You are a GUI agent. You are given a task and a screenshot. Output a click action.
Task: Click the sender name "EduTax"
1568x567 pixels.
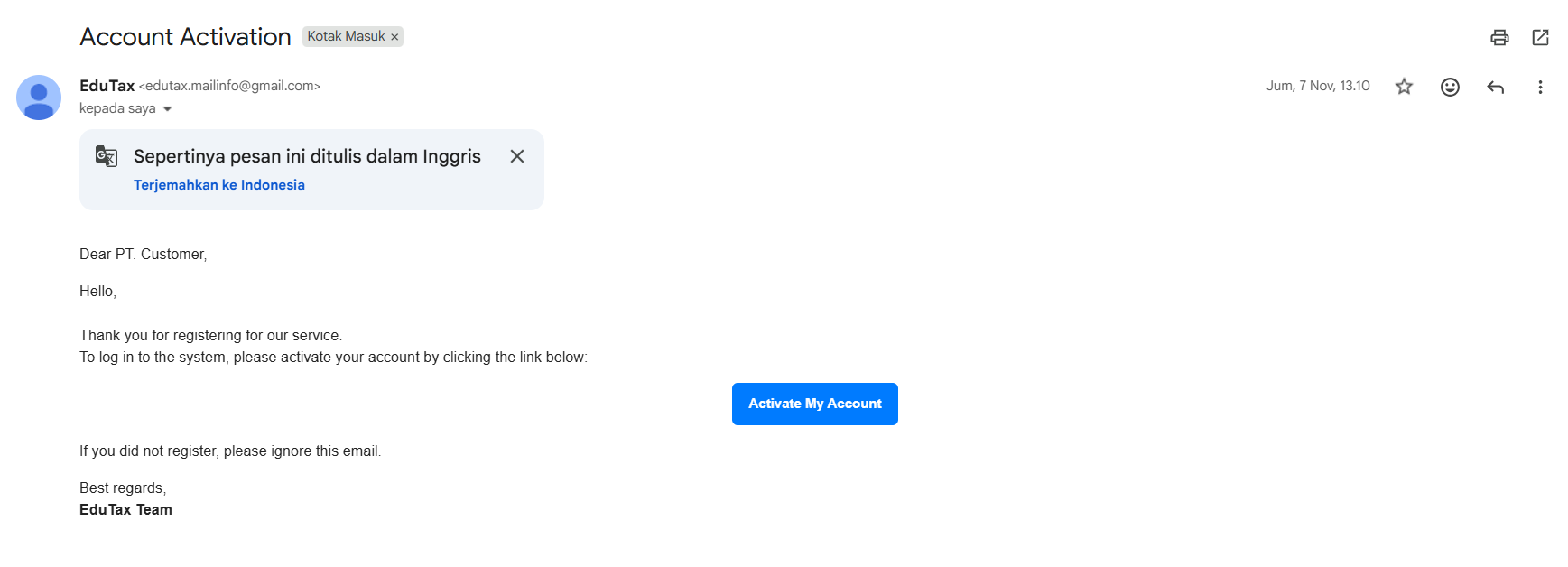tap(107, 86)
